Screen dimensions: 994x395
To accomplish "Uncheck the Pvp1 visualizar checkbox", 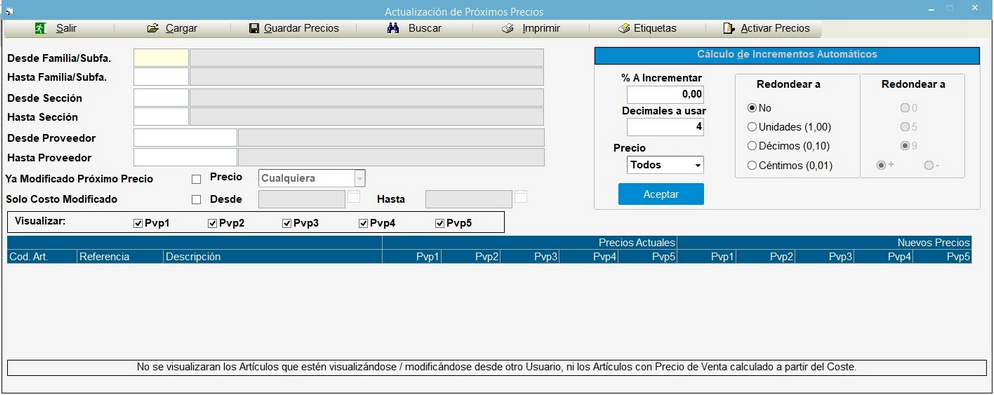I will pos(138,223).
